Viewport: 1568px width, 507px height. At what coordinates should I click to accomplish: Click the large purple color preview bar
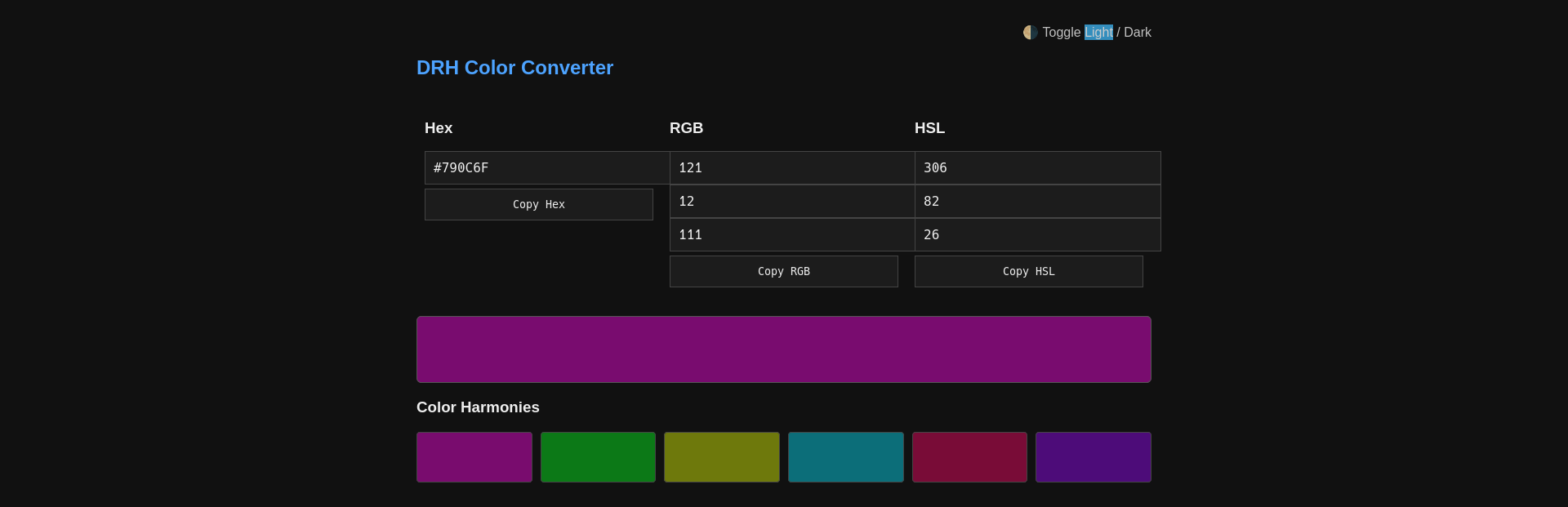point(783,349)
